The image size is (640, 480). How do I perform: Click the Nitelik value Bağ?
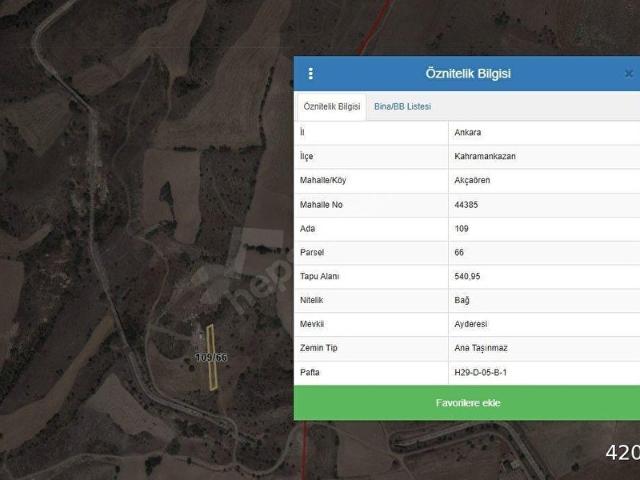pyautogui.click(x=462, y=300)
